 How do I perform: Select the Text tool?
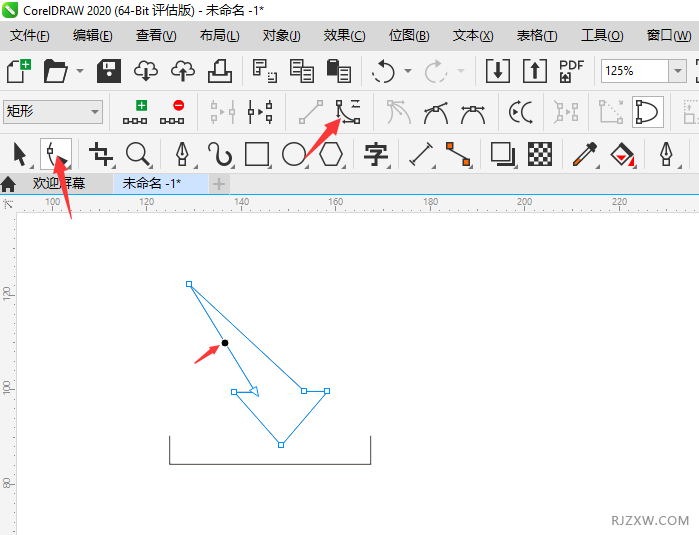[376, 154]
